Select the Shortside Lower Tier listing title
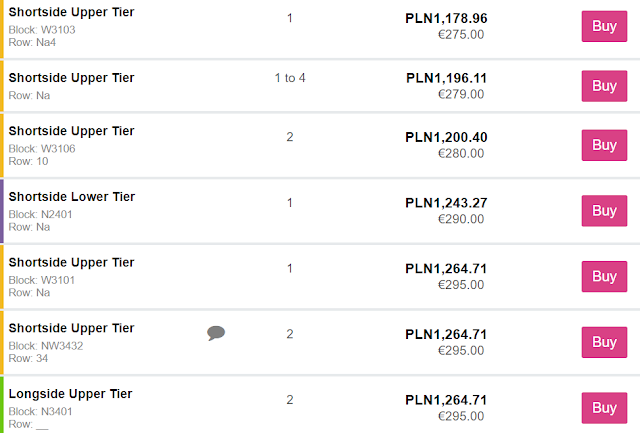This screenshot has width=640, height=433. [x=71, y=197]
